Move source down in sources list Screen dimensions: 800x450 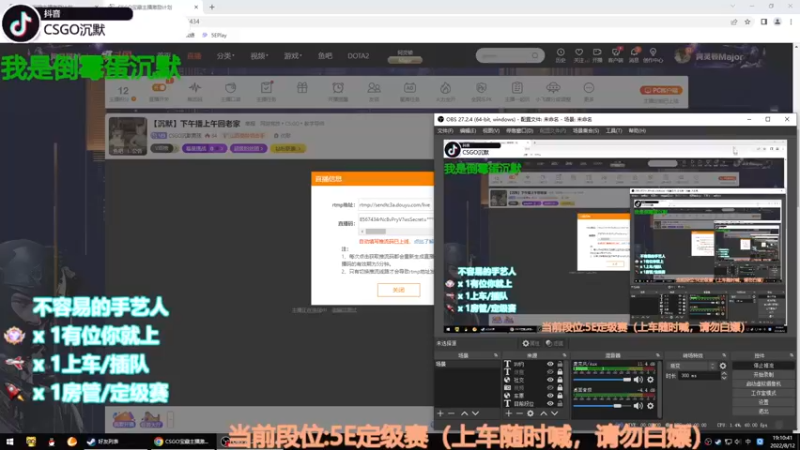[x=555, y=413]
